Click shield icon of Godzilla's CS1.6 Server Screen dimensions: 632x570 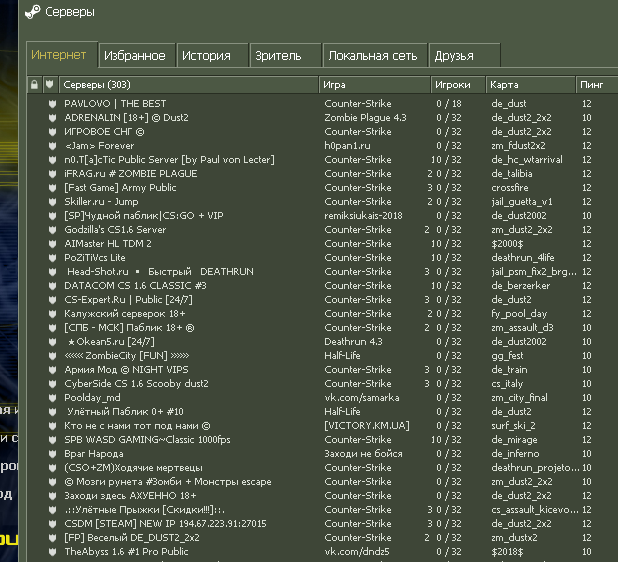52,230
